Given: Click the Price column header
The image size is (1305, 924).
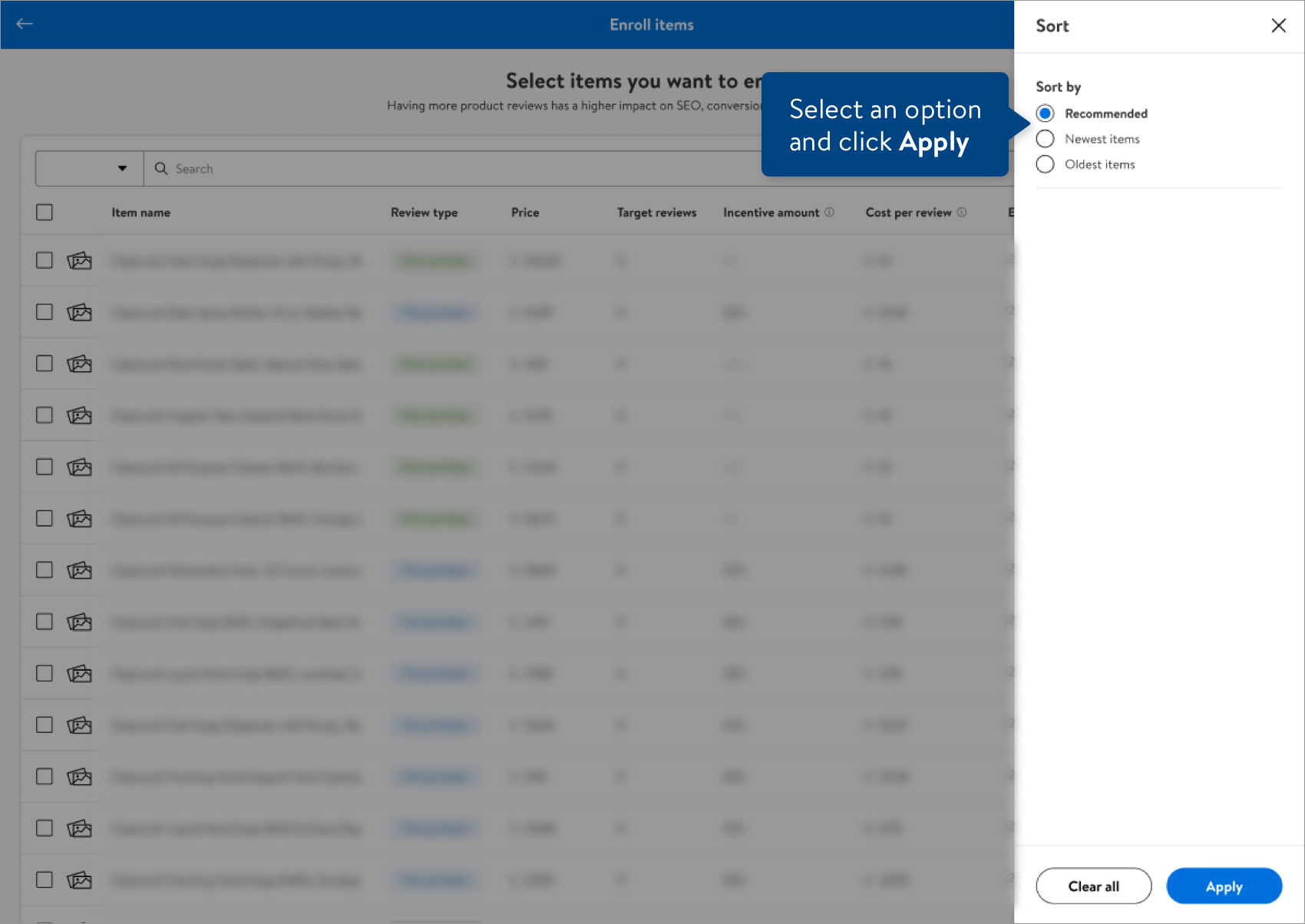Looking at the screenshot, I should point(525,213).
